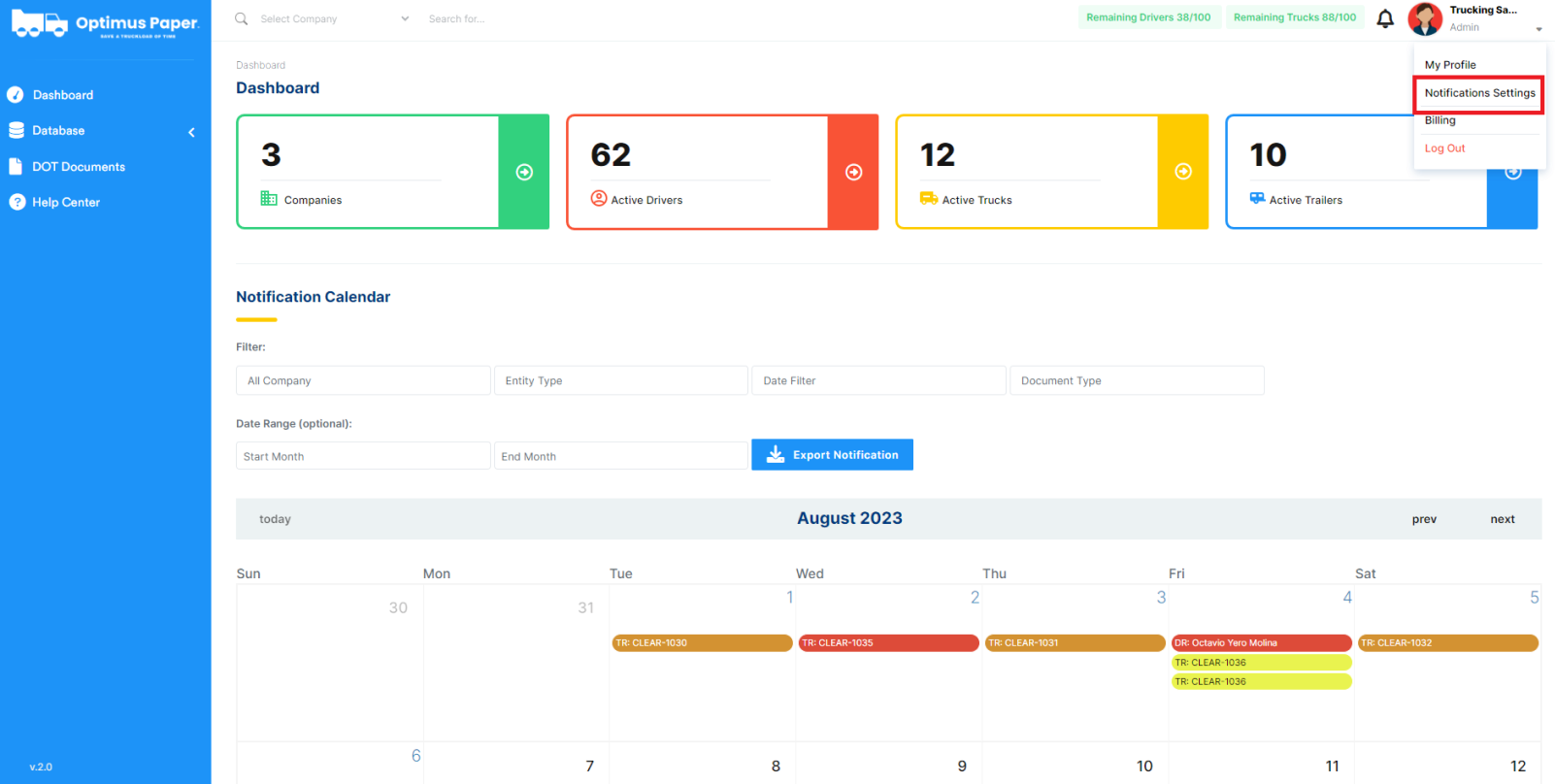
Task: Open the Select Company dropdown
Action: [x=335, y=18]
